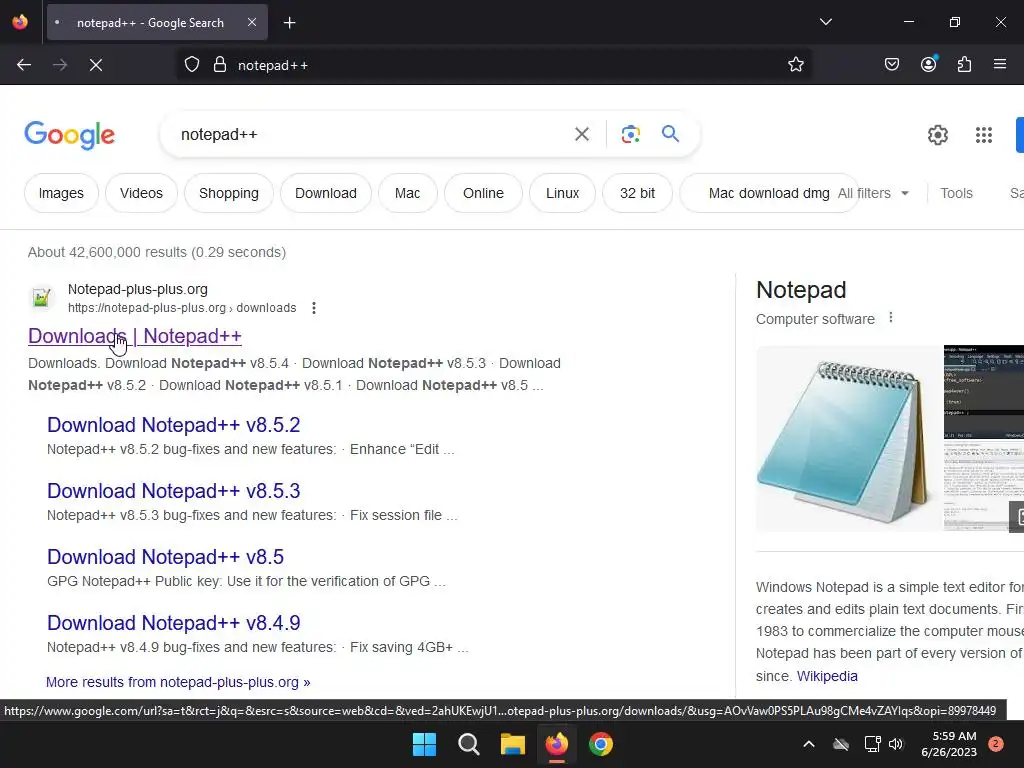Filter results by Shopping
Image resolution: width=1024 pixels, height=768 pixels.
point(229,193)
